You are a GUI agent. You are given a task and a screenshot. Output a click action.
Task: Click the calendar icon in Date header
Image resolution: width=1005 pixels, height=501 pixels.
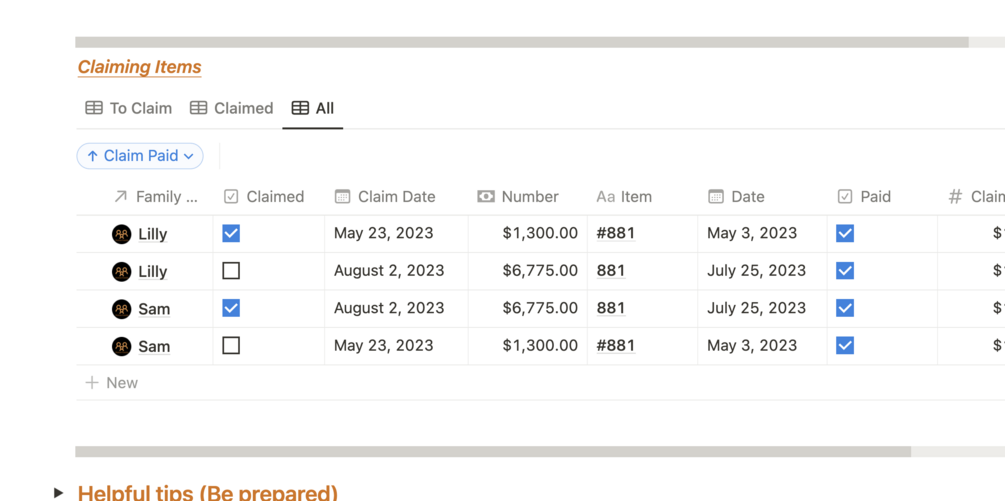[716, 197]
